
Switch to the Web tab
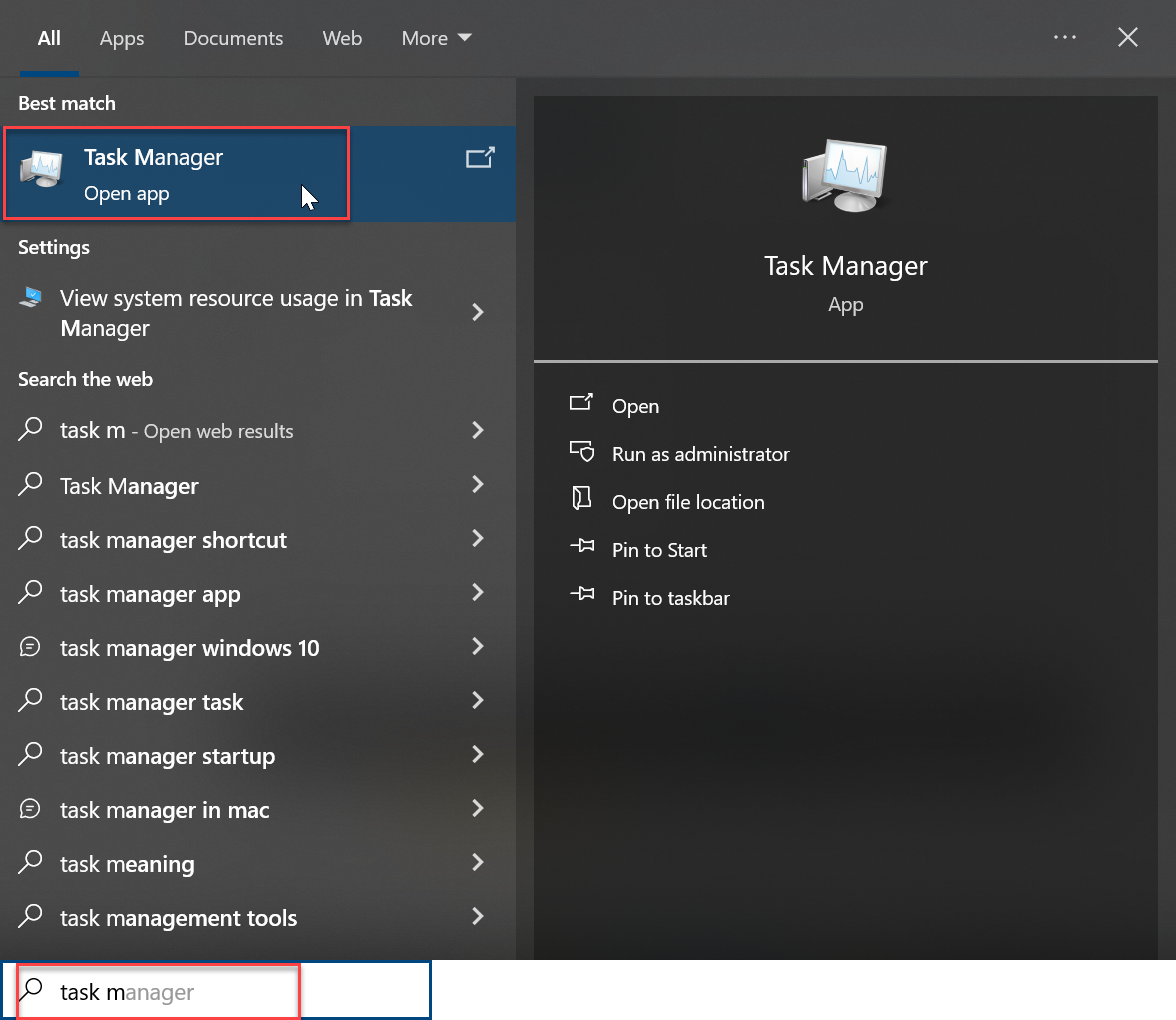(x=342, y=38)
